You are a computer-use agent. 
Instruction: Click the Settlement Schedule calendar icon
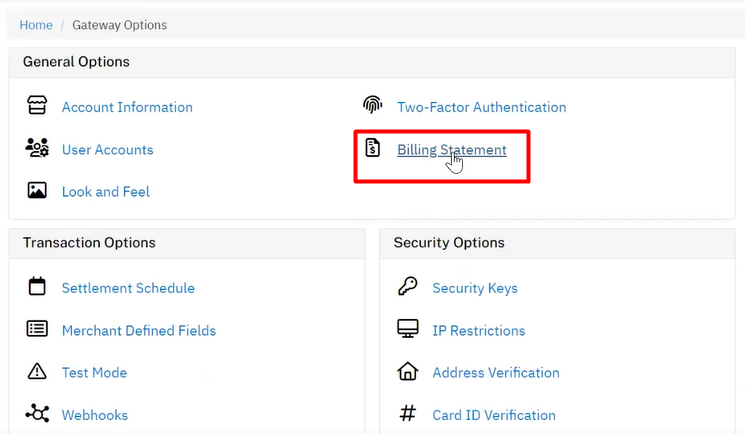[37, 286]
